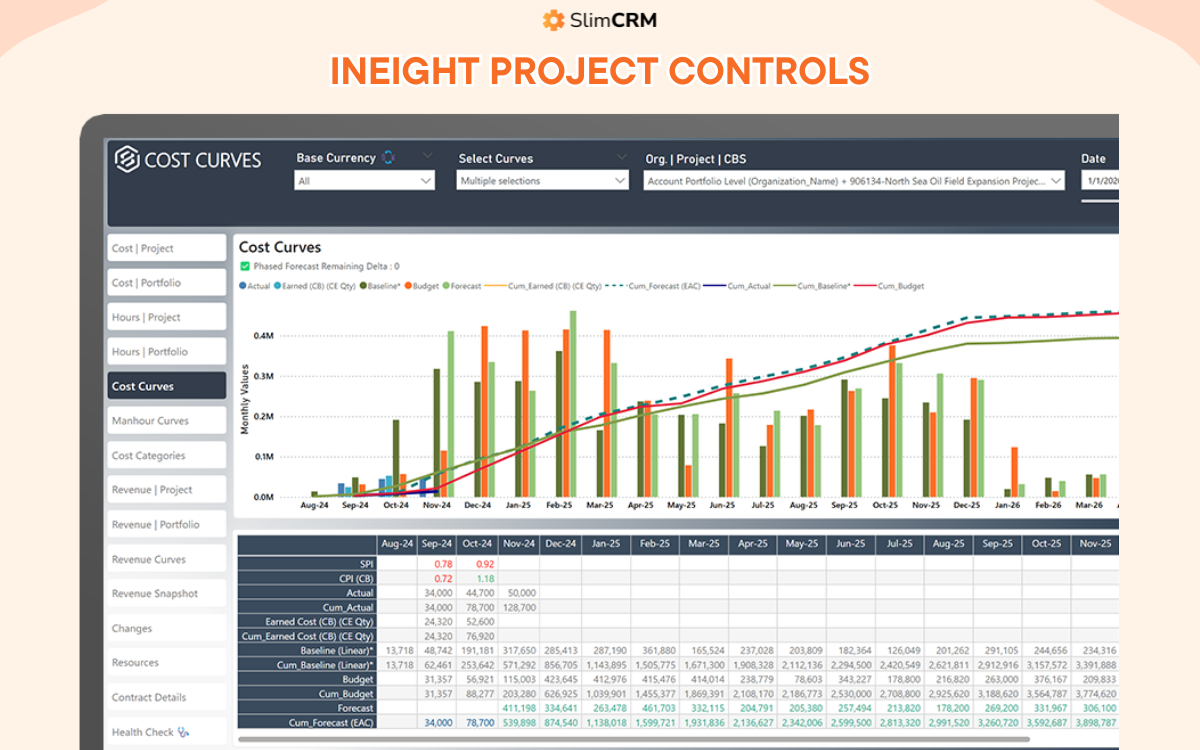
Task: Open the Base Currency dropdown
Action: (365, 181)
